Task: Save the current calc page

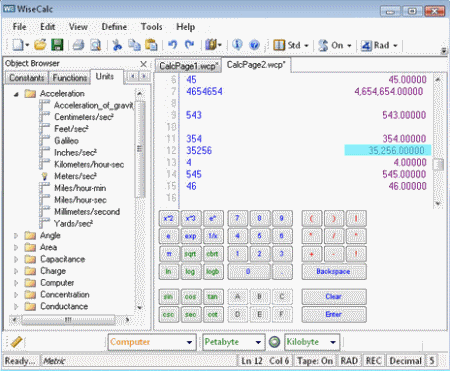Action: point(57,45)
